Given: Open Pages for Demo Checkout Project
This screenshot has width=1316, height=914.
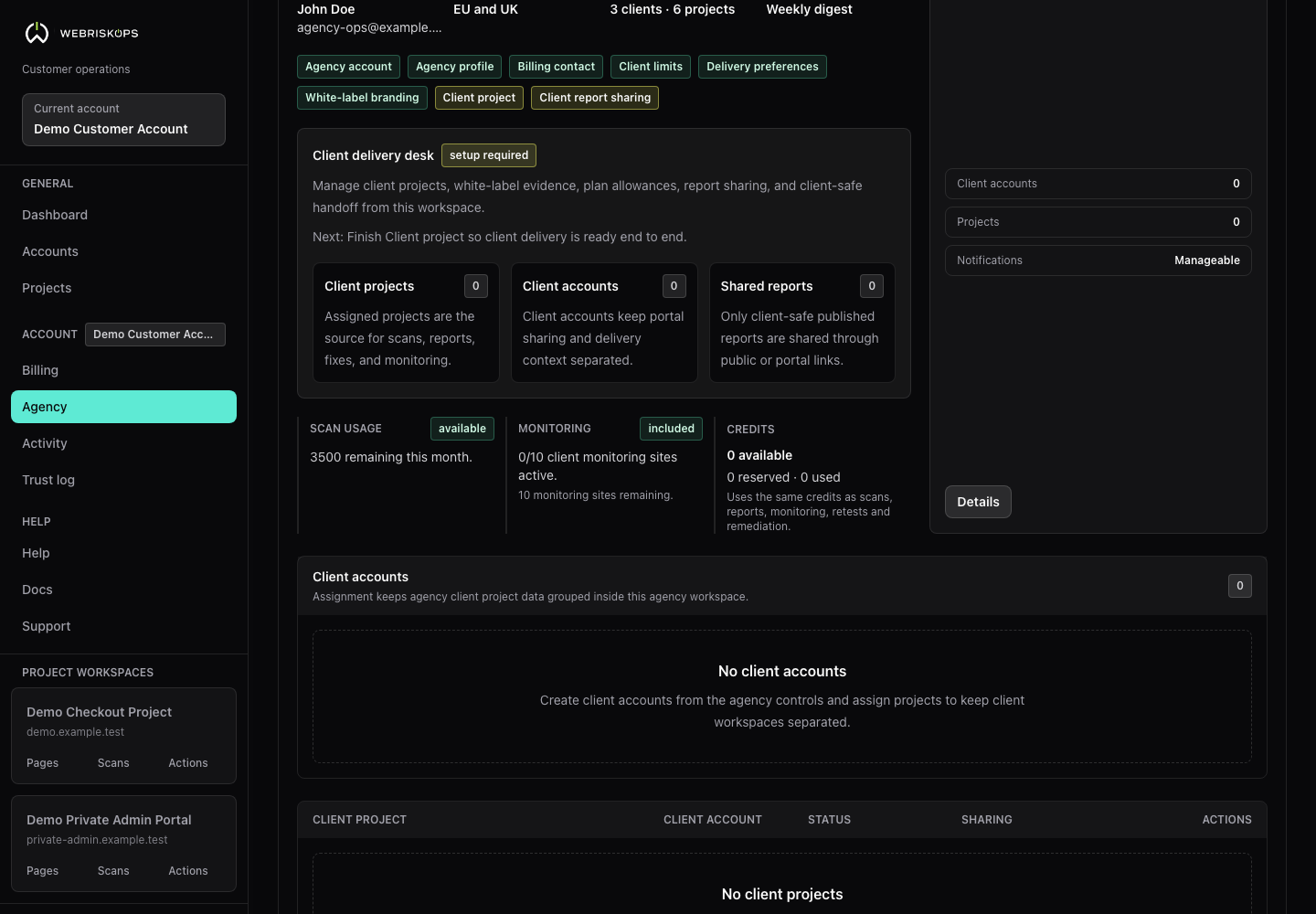Looking at the screenshot, I should point(42,763).
